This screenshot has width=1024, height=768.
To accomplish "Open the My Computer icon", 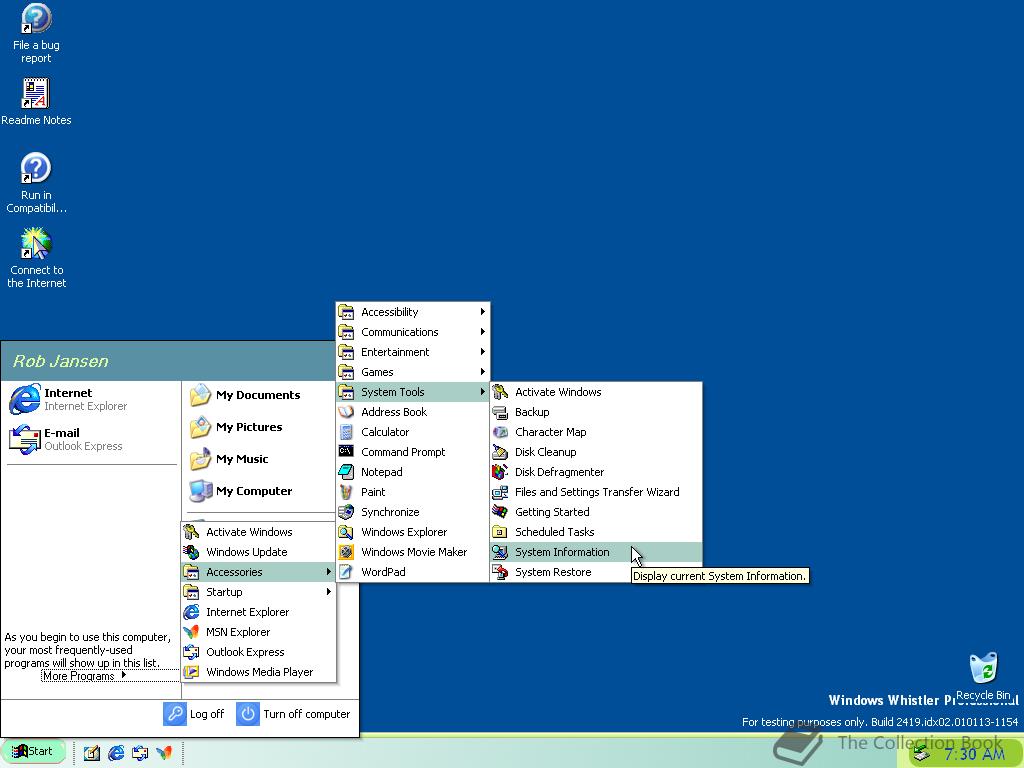I will 200,491.
